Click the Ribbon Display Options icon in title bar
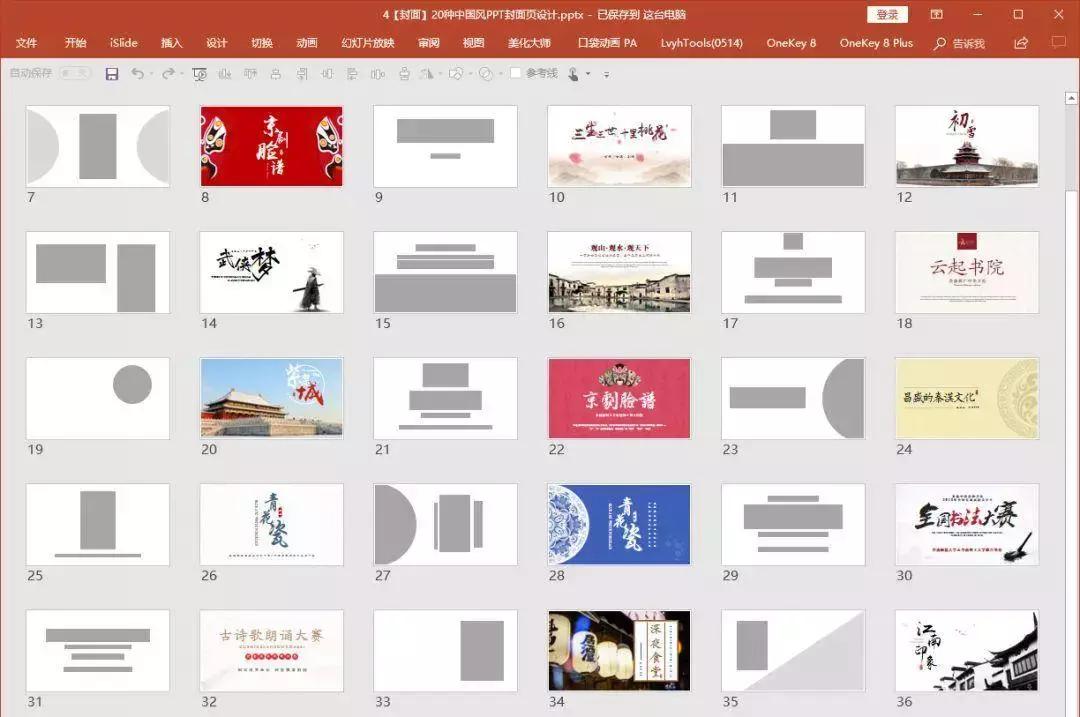The height and width of the screenshot is (717, 1080). (x=935, y=13)
